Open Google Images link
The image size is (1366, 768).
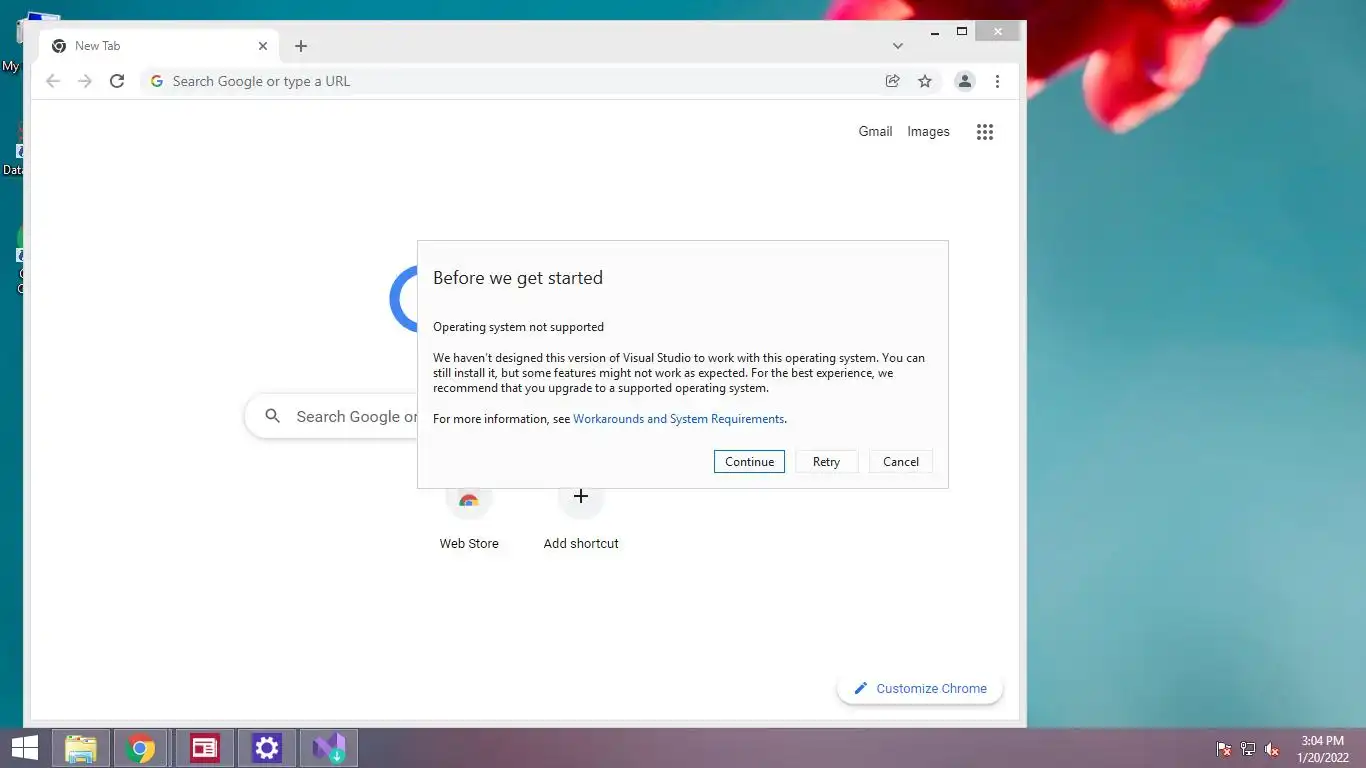coord(928,131)
